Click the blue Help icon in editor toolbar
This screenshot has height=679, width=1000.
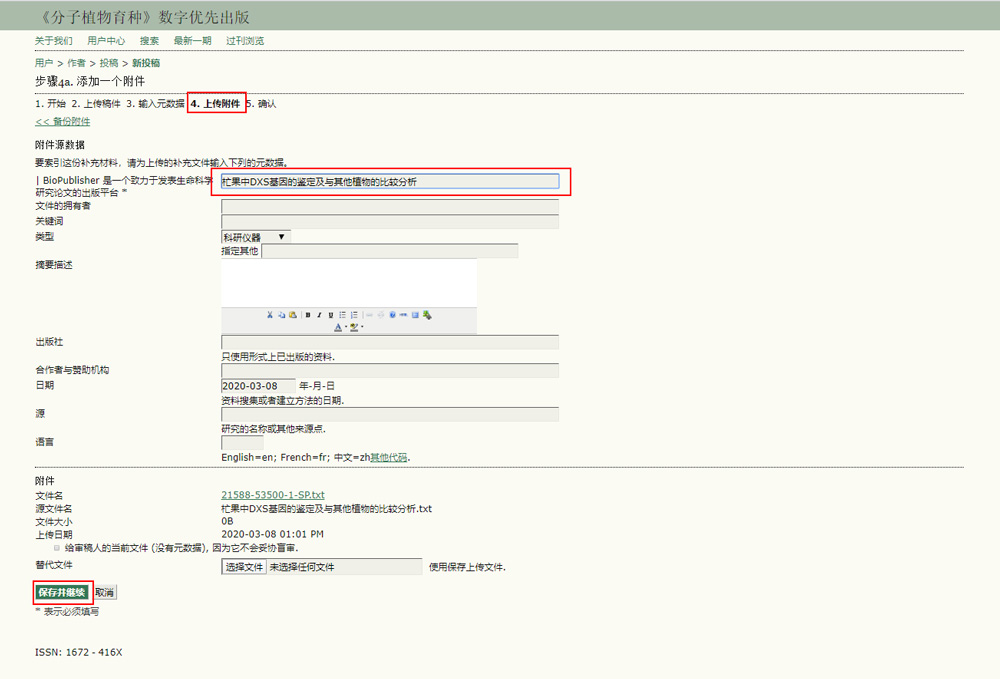tap(392, 315)
